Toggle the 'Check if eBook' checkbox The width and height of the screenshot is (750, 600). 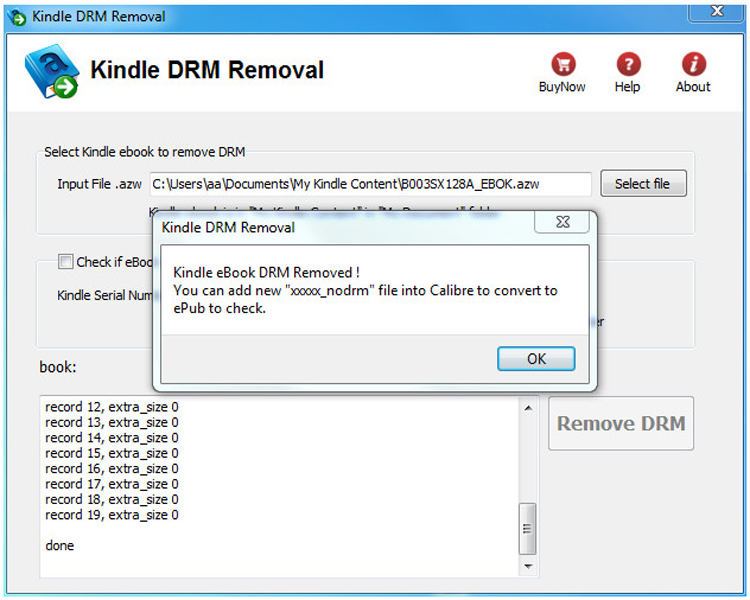coord(65,262)
